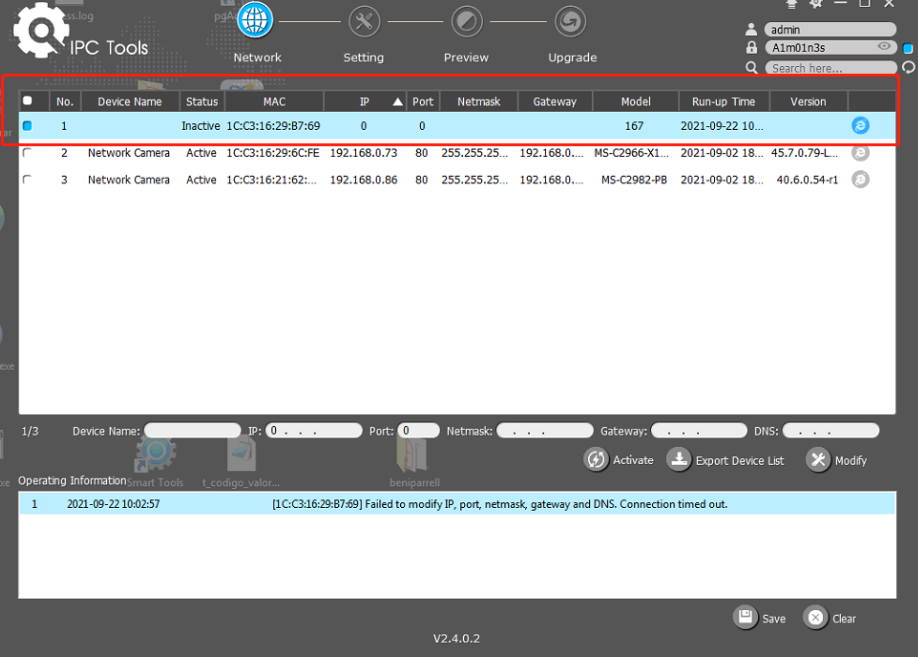This screenshot has height=657, width=918.
Task: Click the Netmask input field
Action: click(544, 431)
